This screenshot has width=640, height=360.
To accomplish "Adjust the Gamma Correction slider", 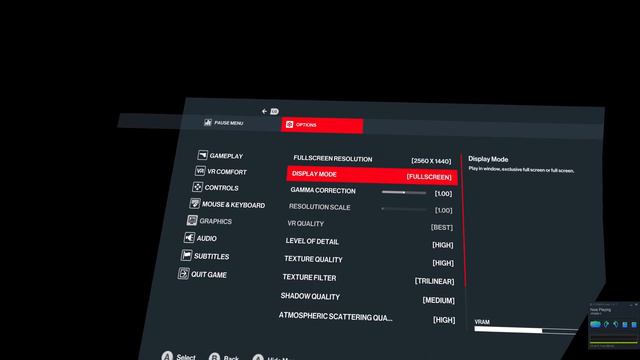I will coord(404,192).
